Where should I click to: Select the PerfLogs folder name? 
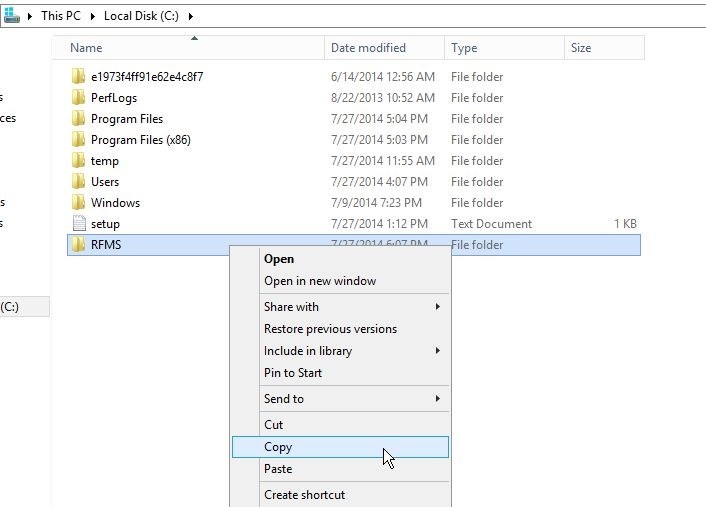point(114,98)
